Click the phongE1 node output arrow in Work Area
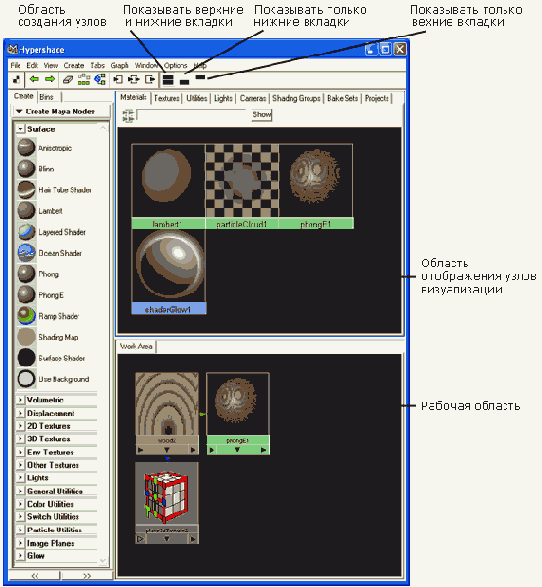The height and width of the screenshot is (587, 542). pyautogui.click(x=264, y=450)
